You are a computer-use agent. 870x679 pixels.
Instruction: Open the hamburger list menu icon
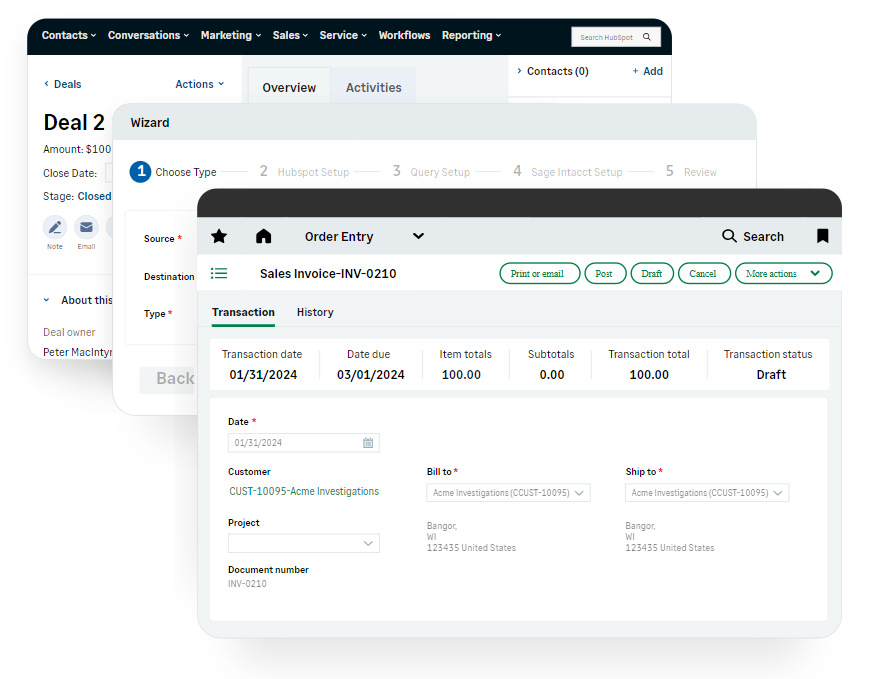point(219,273)
